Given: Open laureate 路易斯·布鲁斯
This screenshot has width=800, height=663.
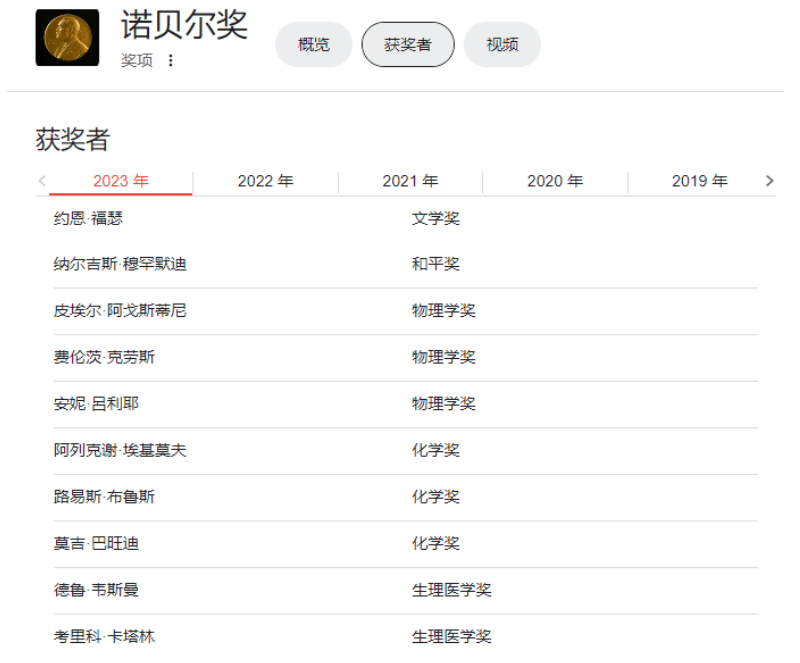Looking at the screenshot, I should [x=104, y=497].
